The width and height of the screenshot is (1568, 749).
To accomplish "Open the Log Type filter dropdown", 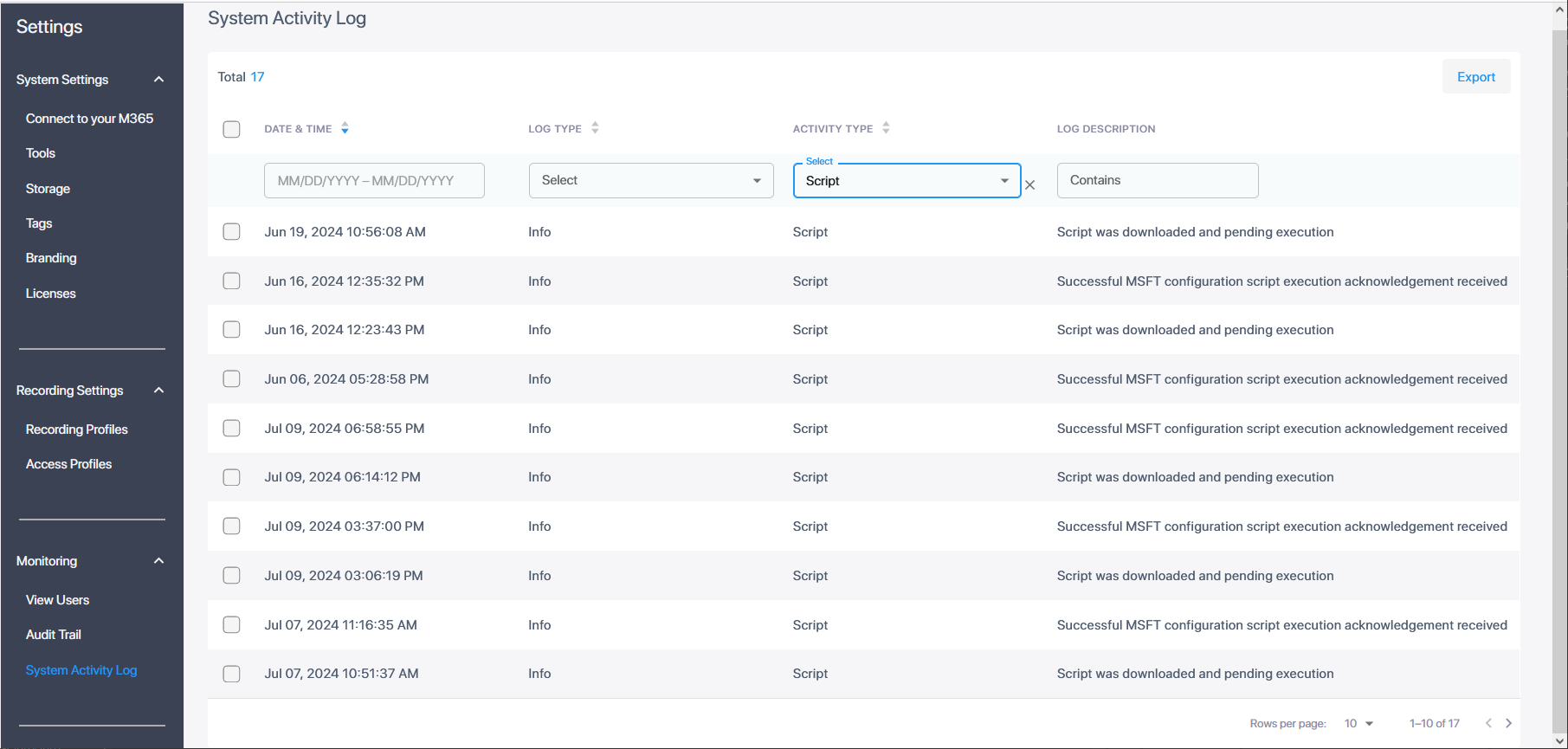I will pos(651,180).
